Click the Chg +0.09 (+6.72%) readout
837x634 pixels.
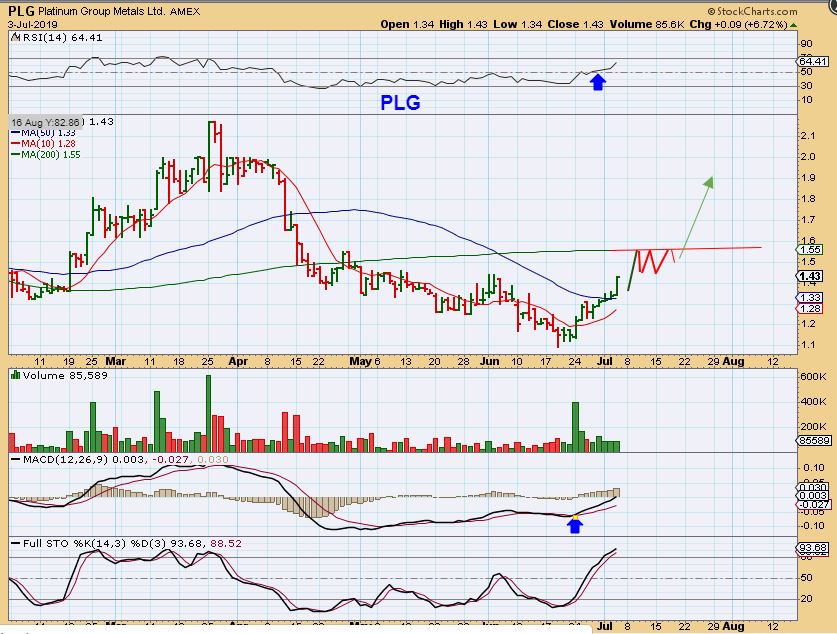739,25
